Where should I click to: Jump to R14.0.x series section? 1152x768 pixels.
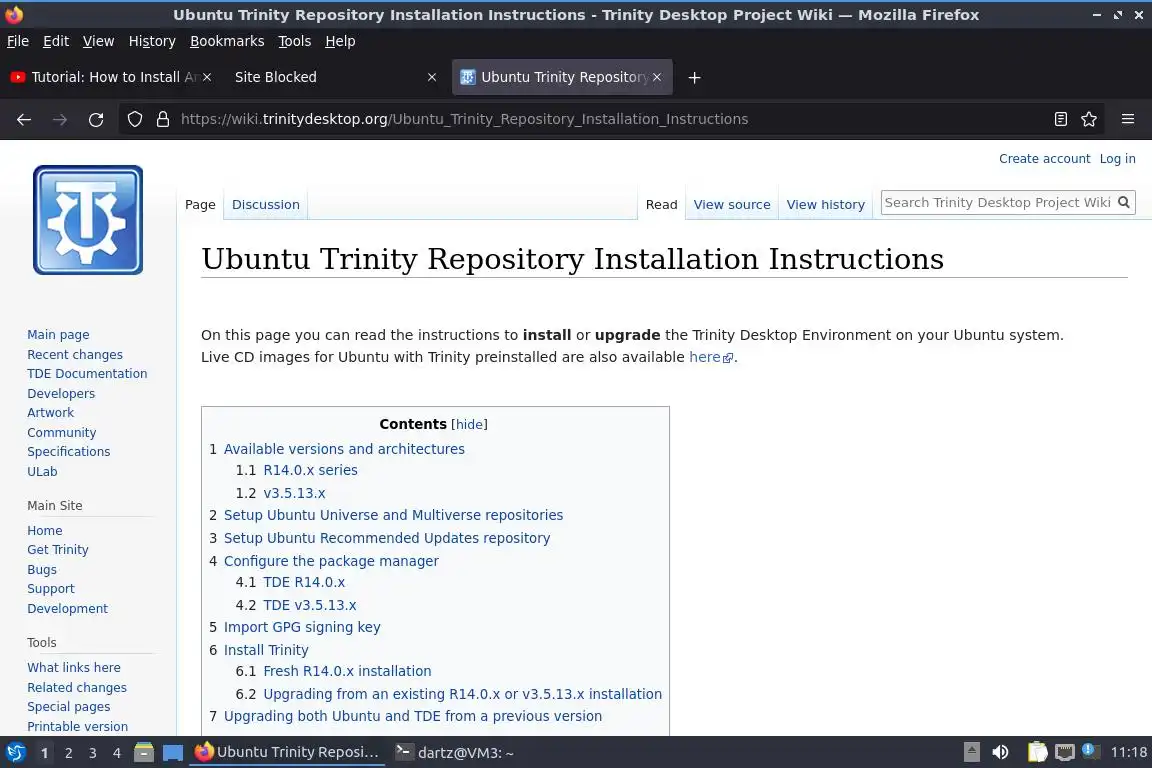pyautogui.click(x=310, y=470)
